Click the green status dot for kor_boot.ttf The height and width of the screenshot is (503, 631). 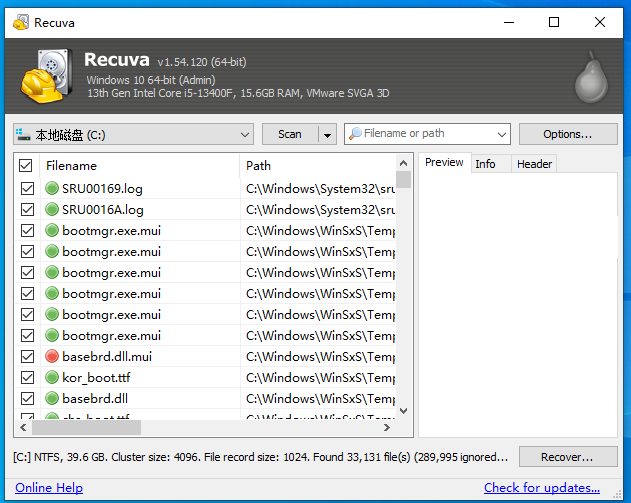[x=52, y=377]
